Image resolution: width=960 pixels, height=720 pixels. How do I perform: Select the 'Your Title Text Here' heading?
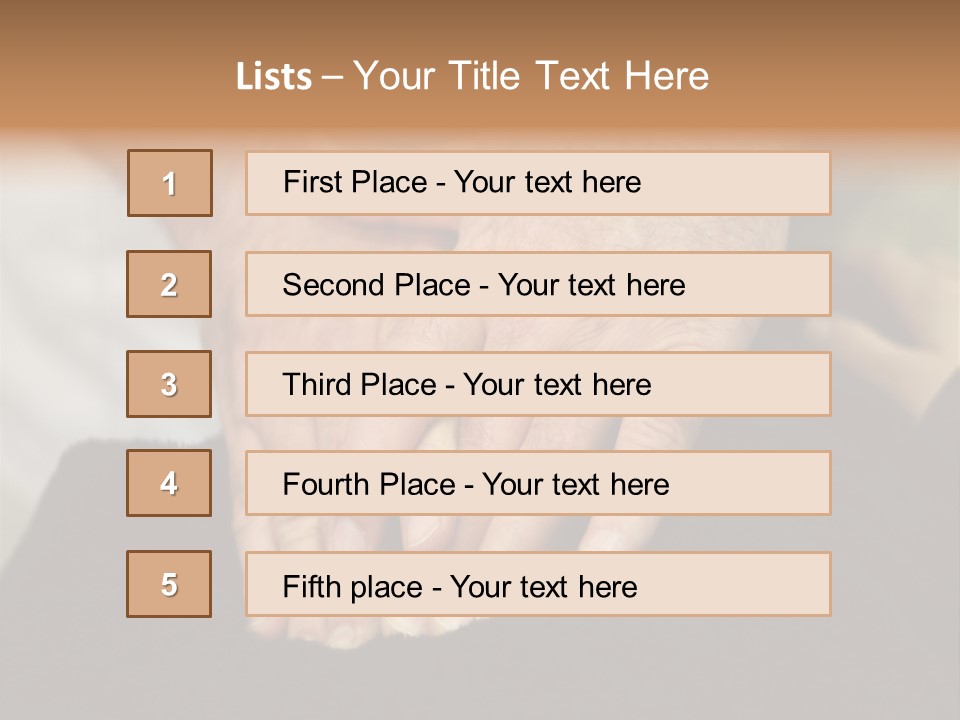[531, 76]
